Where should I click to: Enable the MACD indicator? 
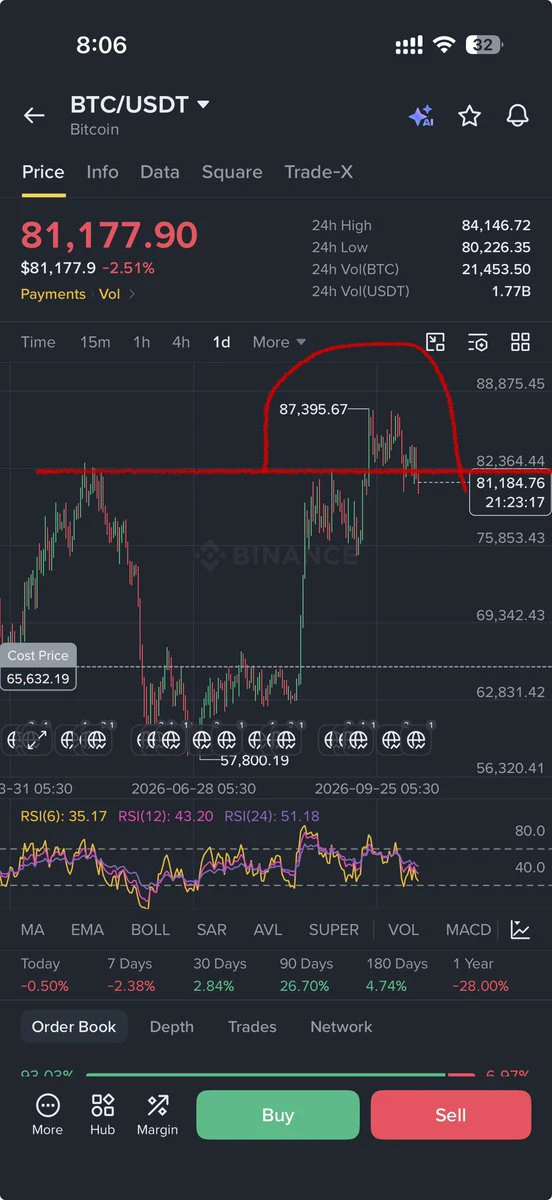coord(468,930)
